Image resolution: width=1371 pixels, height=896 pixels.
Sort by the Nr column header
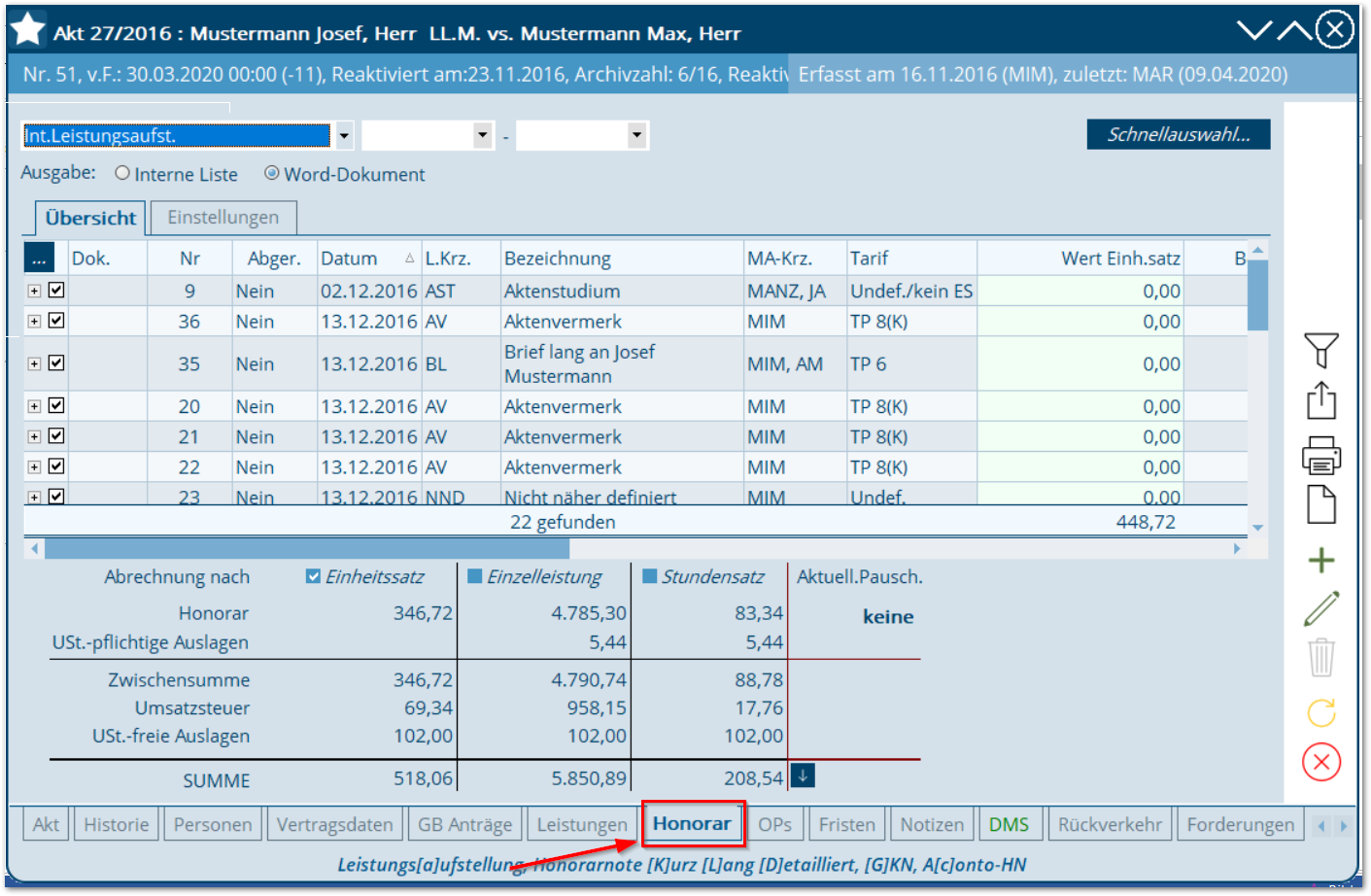point(189,258)
